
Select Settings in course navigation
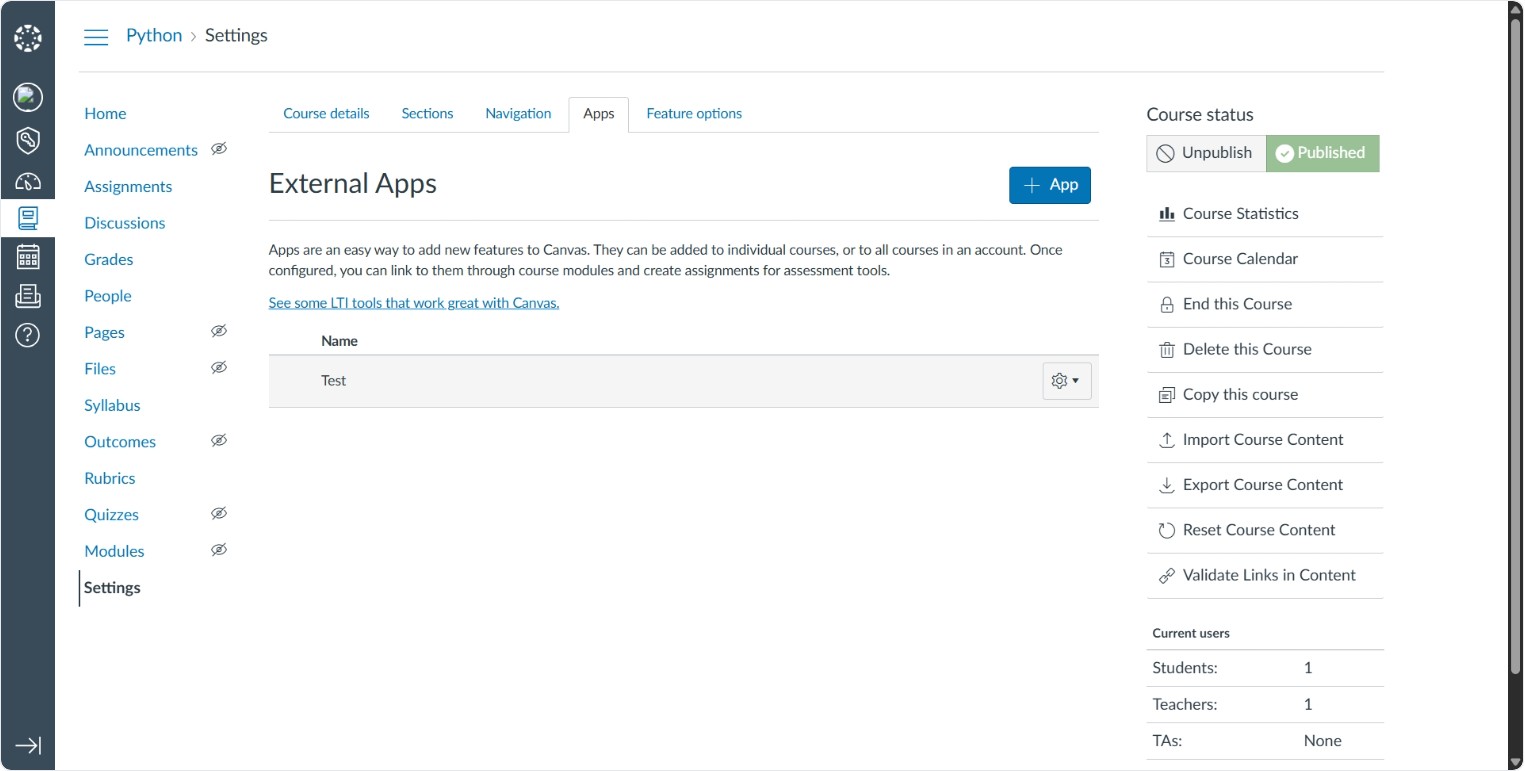click(112, 588)
